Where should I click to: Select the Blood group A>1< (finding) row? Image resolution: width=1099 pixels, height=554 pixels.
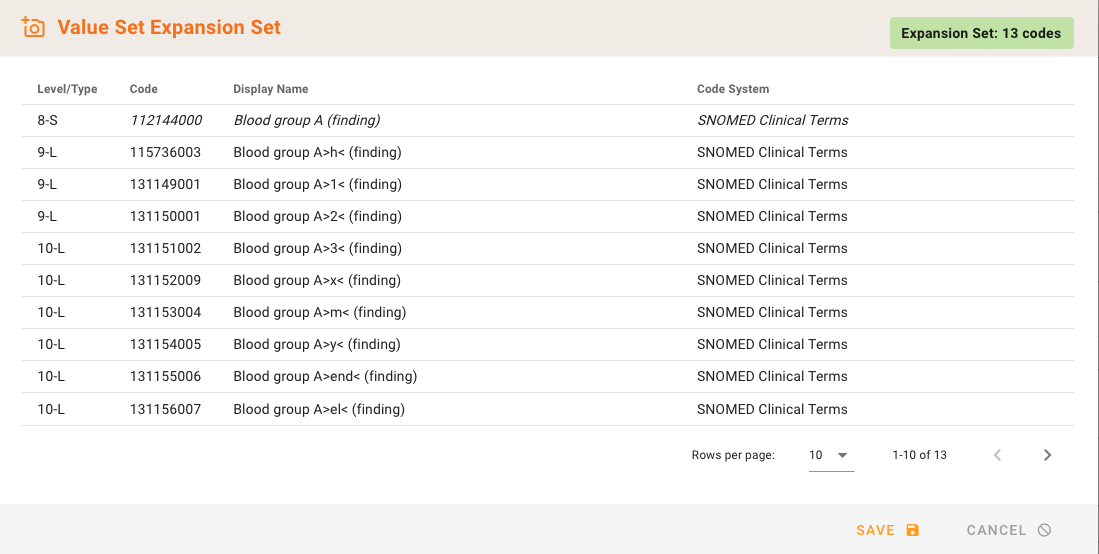pyautogui.click(x=317, y=184)
